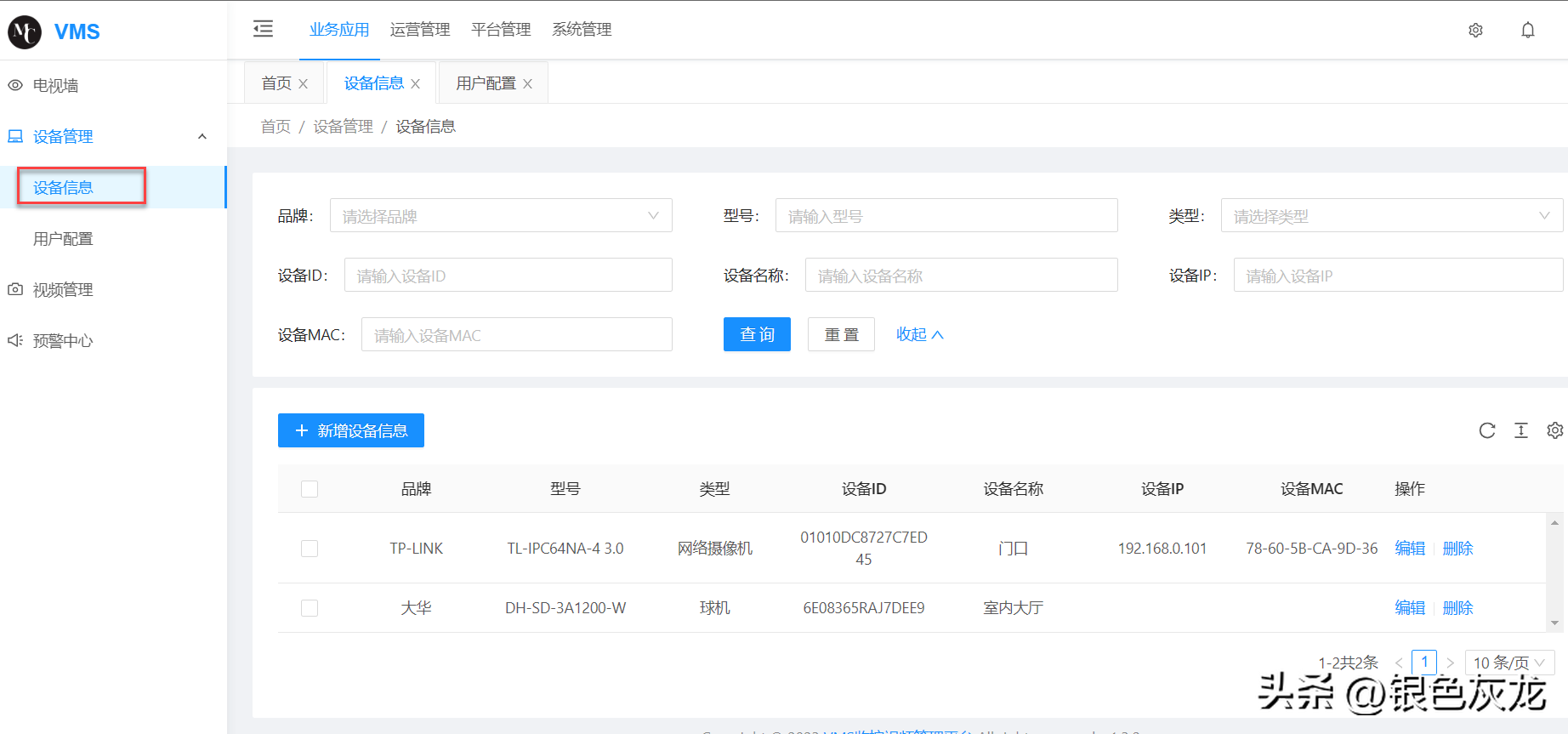Click table scrollbar up arrow

1554,523
